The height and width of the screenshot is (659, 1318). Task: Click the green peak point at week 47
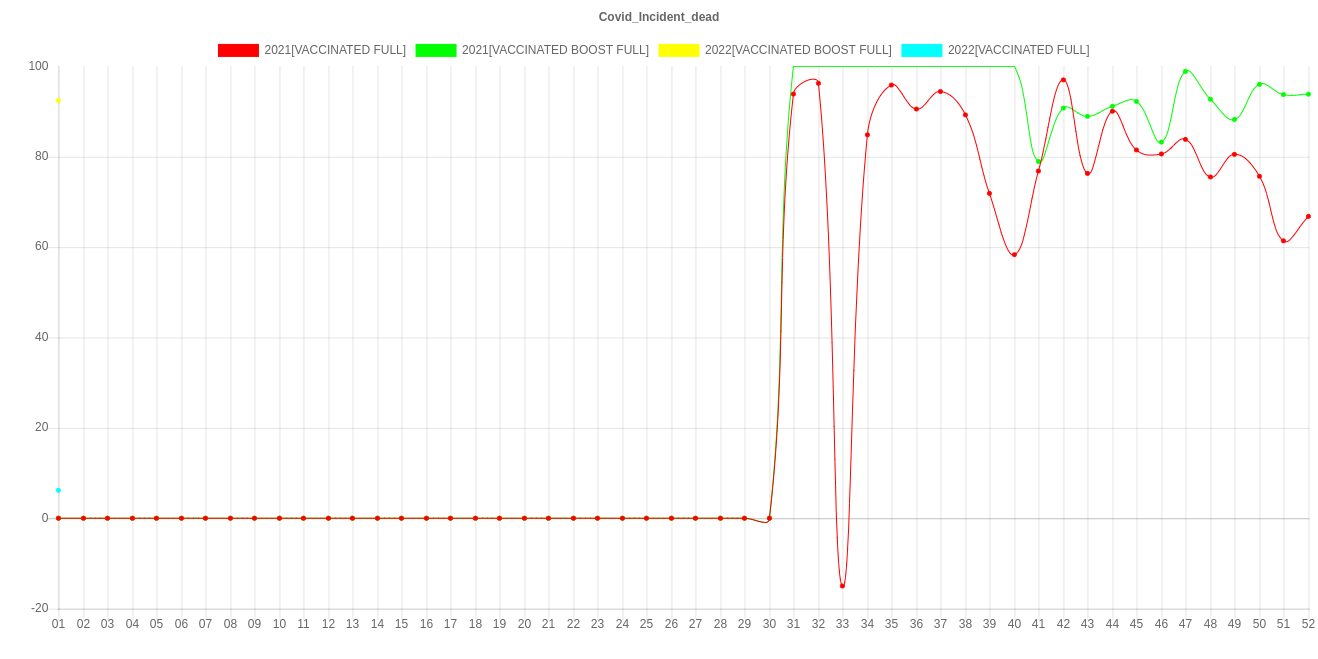(1186, 72)
